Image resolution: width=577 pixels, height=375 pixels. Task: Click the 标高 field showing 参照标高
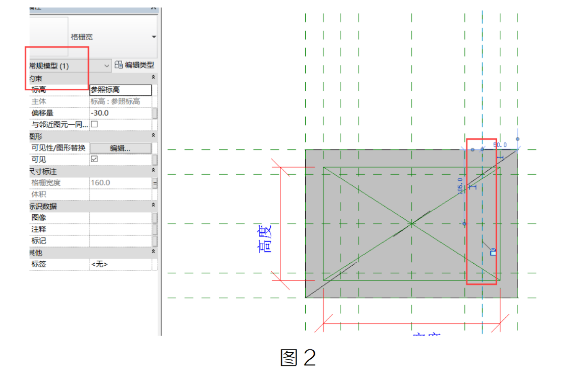pyautogui.click(x=121, y=90)
